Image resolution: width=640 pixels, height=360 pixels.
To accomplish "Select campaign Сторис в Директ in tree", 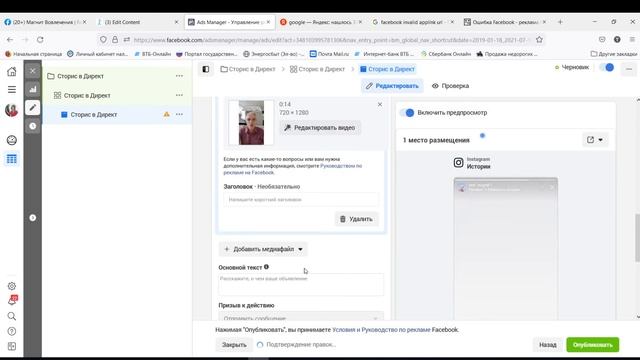I will [x=80, y=76].
